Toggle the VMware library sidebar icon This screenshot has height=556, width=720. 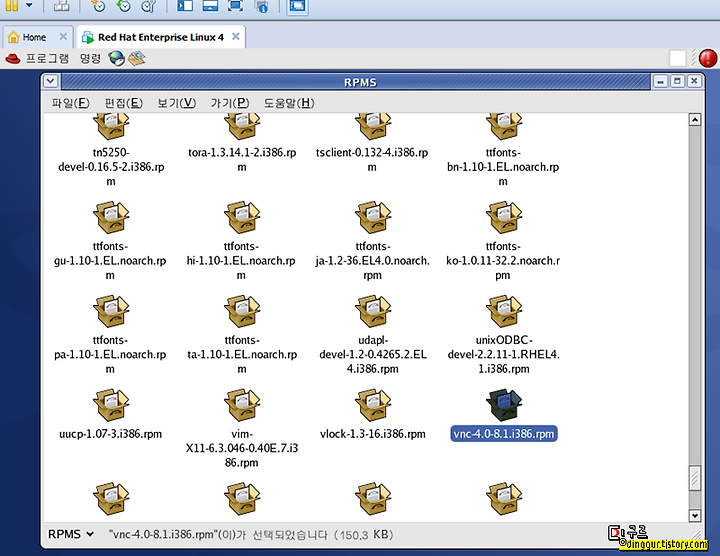tap(185, 6)
